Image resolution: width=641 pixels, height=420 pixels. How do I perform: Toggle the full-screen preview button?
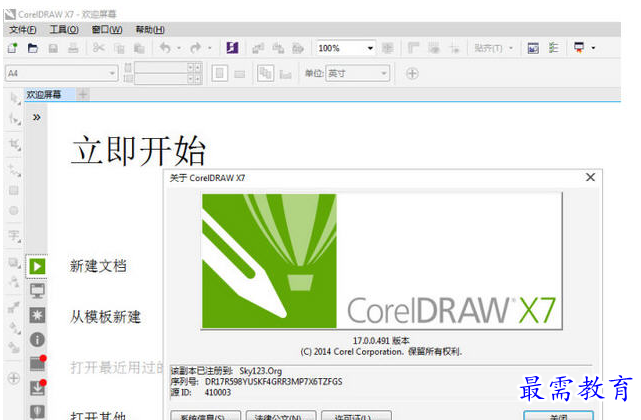pos(387,48)
